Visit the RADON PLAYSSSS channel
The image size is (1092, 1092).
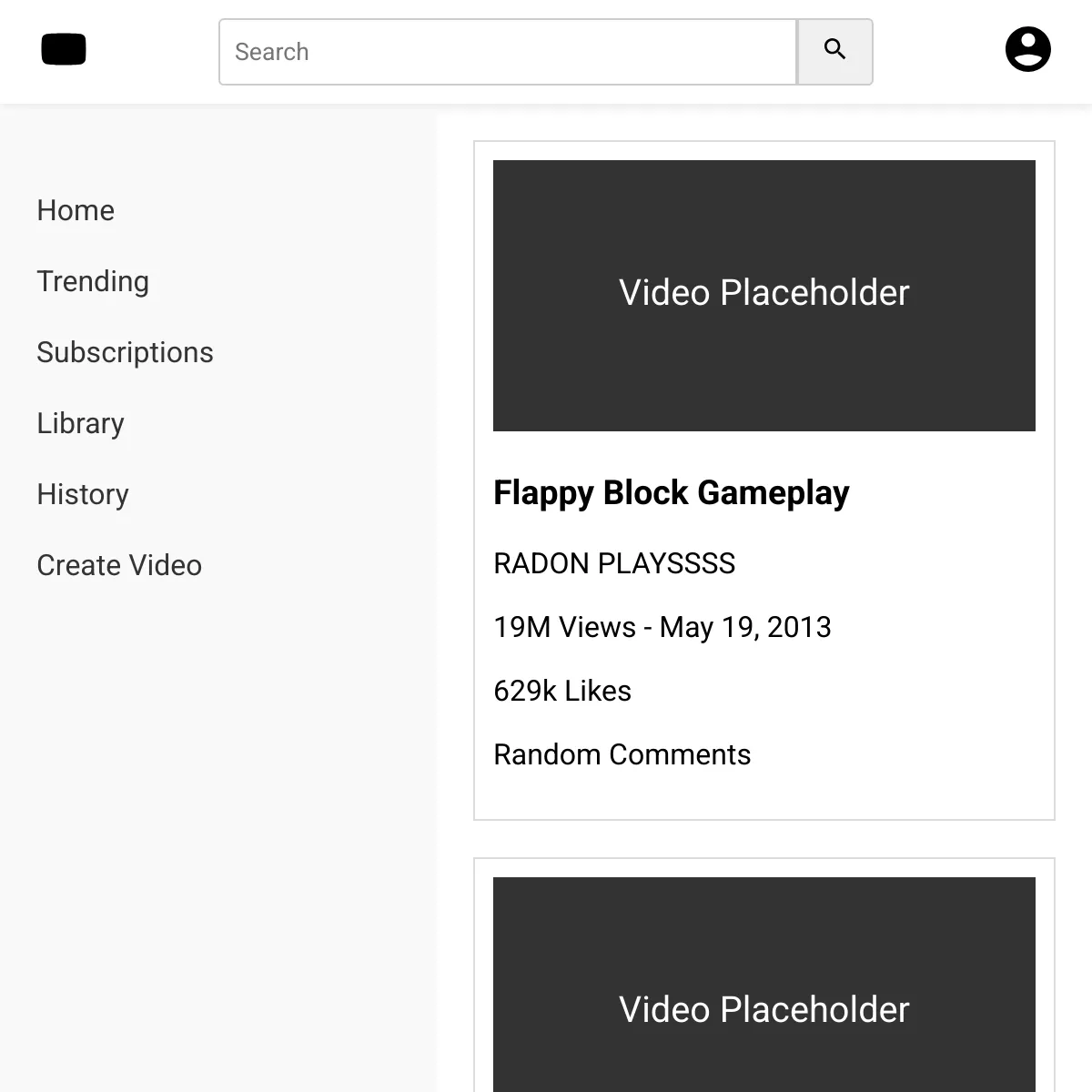614,563
